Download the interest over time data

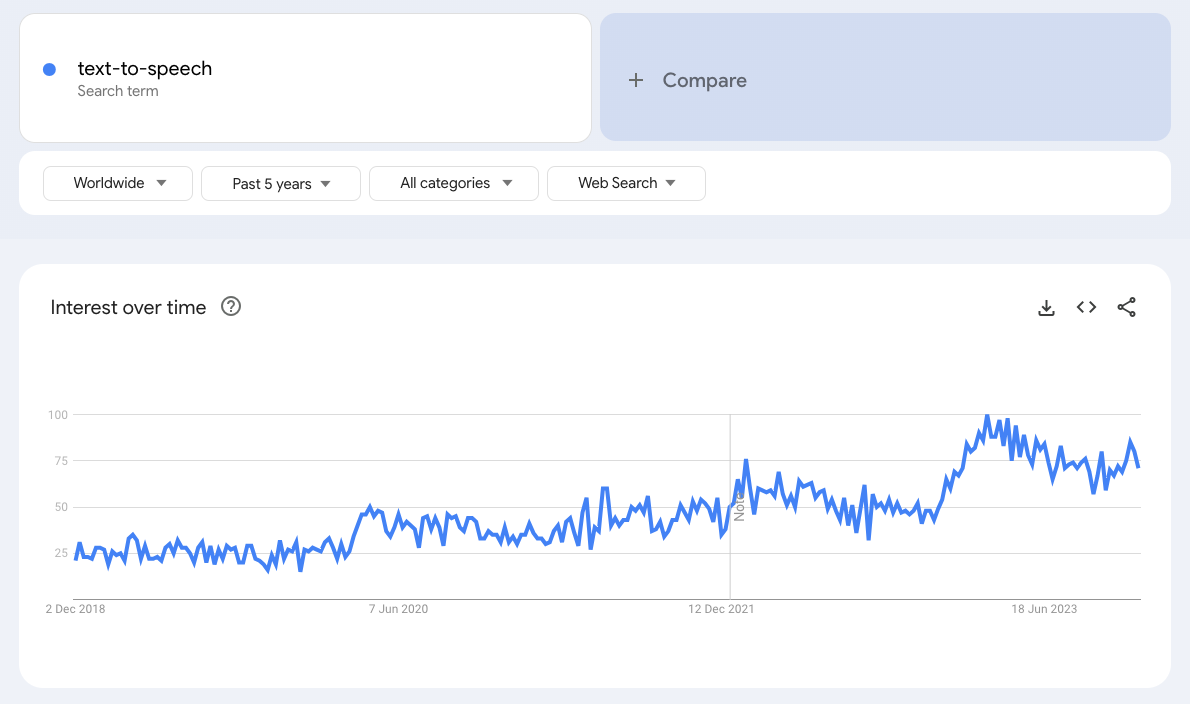(1046, 307)
